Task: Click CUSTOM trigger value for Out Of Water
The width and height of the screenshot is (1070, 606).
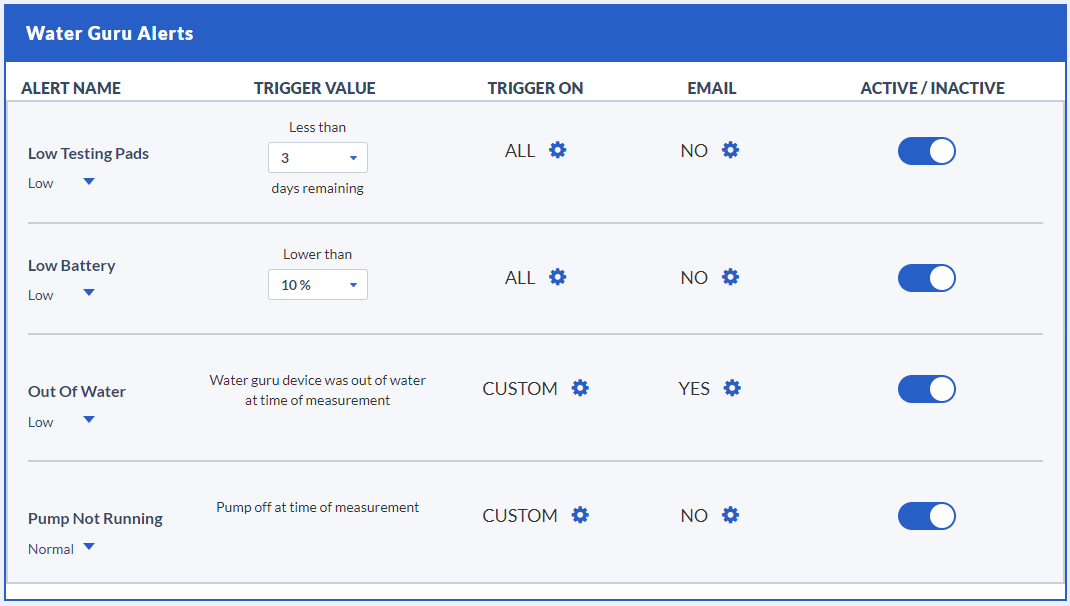Action: (x=520, y=389)
